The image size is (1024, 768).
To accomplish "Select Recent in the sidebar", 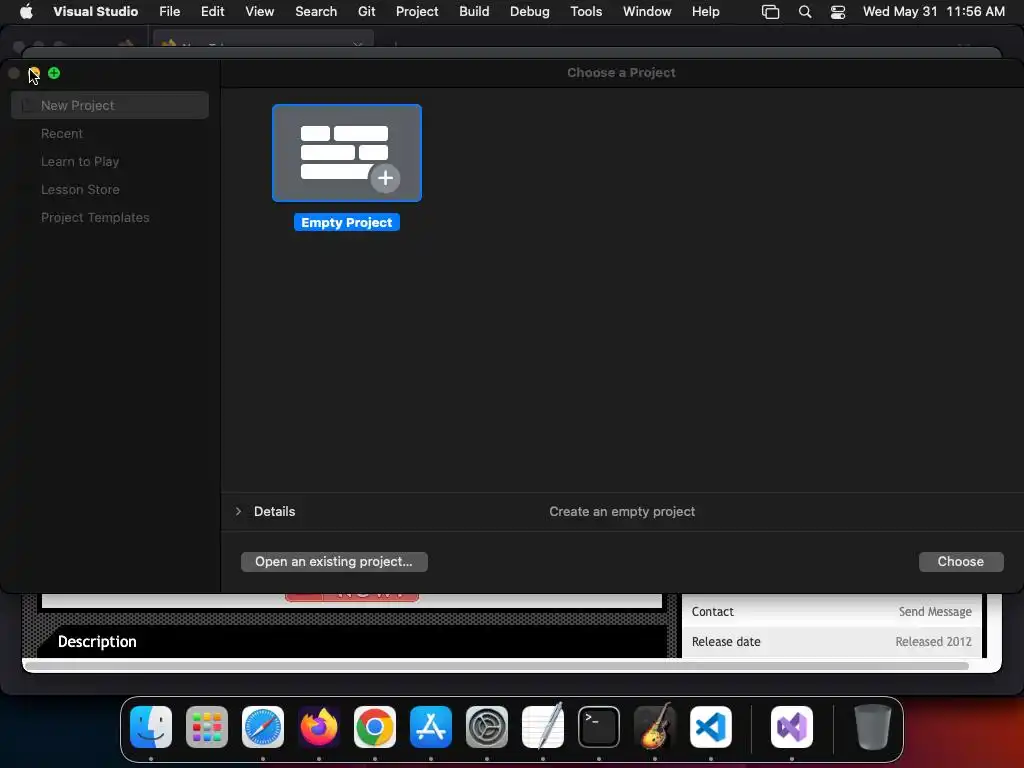I will click(62, 133).
